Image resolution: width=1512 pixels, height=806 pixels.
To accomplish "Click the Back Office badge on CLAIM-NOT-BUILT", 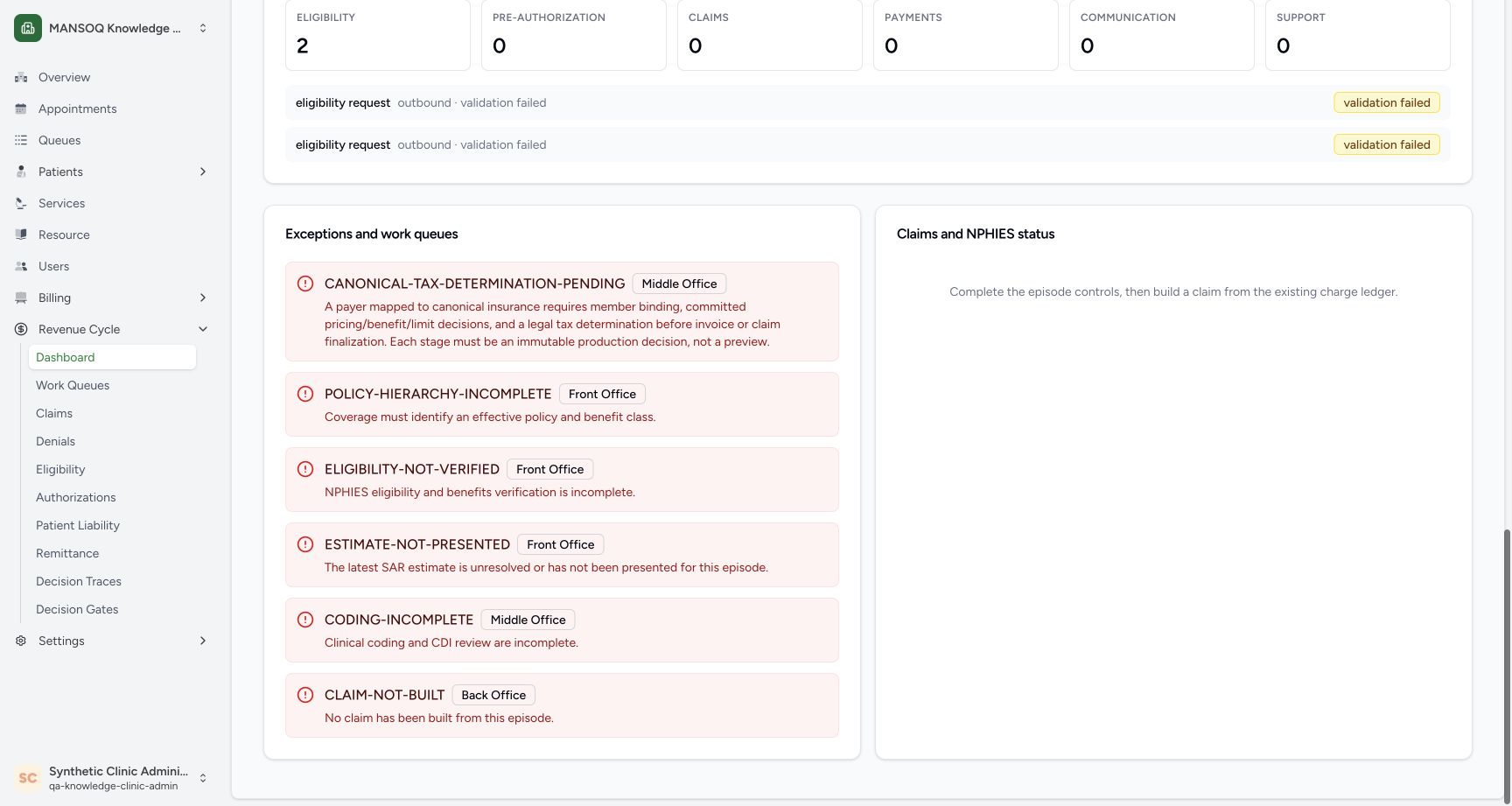I will point(493,695).
